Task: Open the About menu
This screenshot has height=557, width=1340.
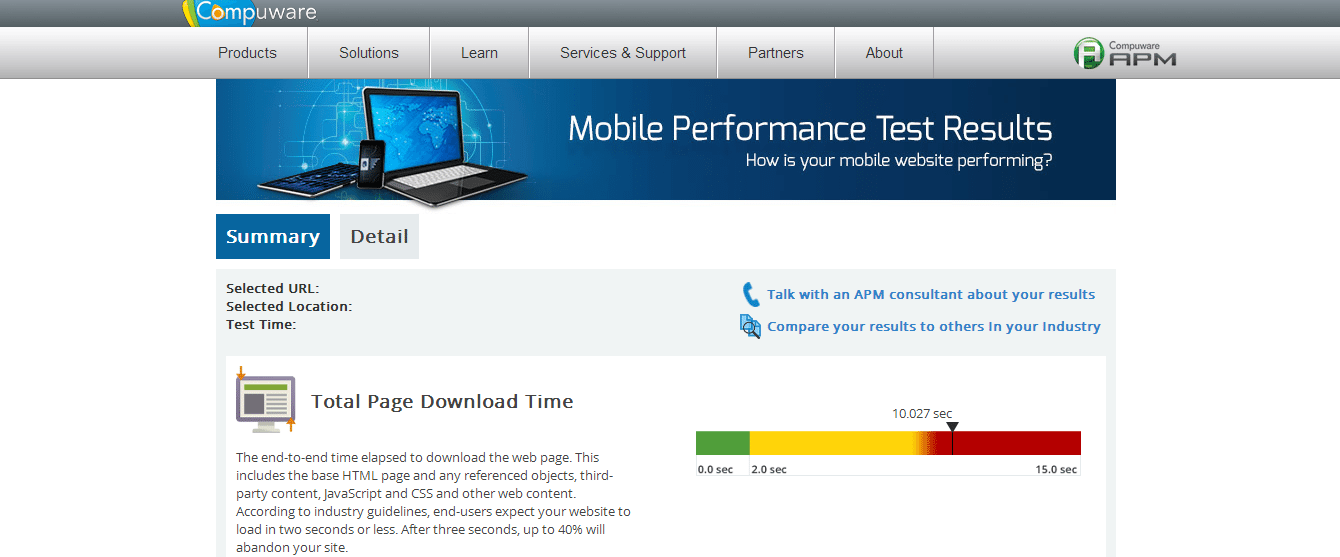Action: pyautogui.click(x=884, y=53)
